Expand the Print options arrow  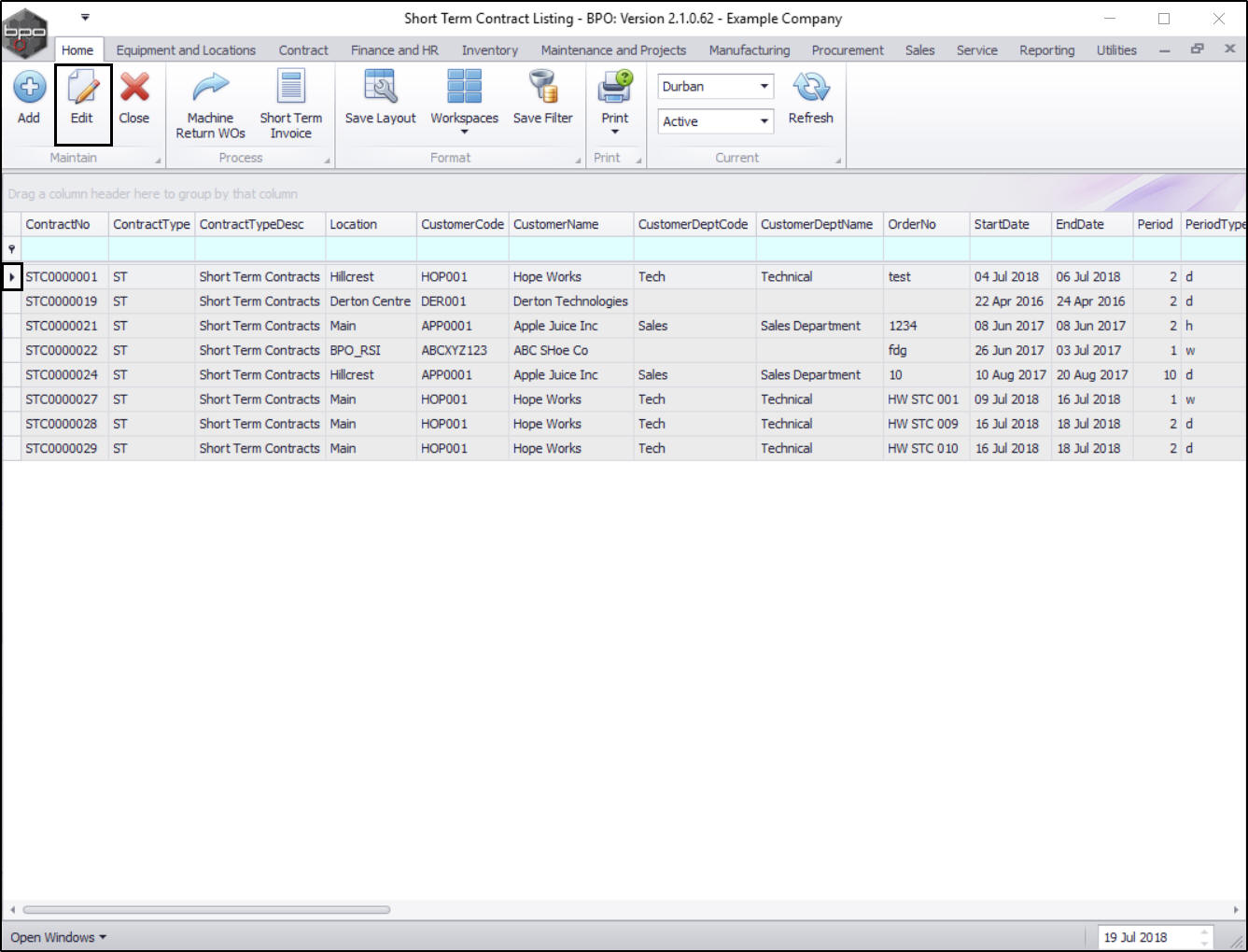point(615,132)
